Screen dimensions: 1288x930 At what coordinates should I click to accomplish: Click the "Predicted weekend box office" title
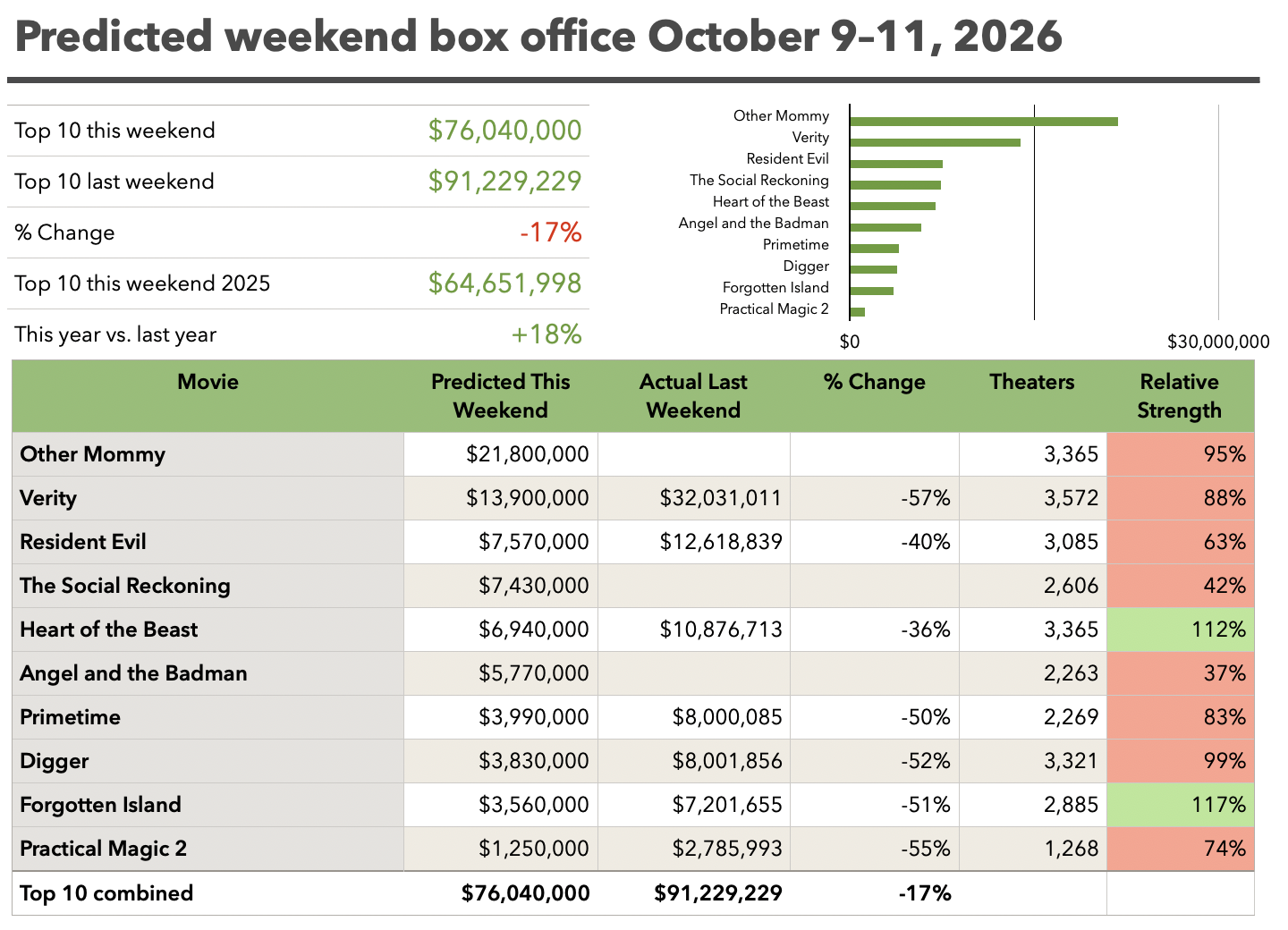click(x=538, y=38)
